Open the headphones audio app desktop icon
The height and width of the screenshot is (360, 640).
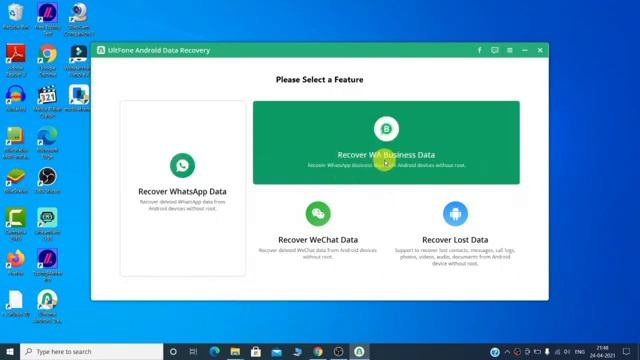(16, 98)
